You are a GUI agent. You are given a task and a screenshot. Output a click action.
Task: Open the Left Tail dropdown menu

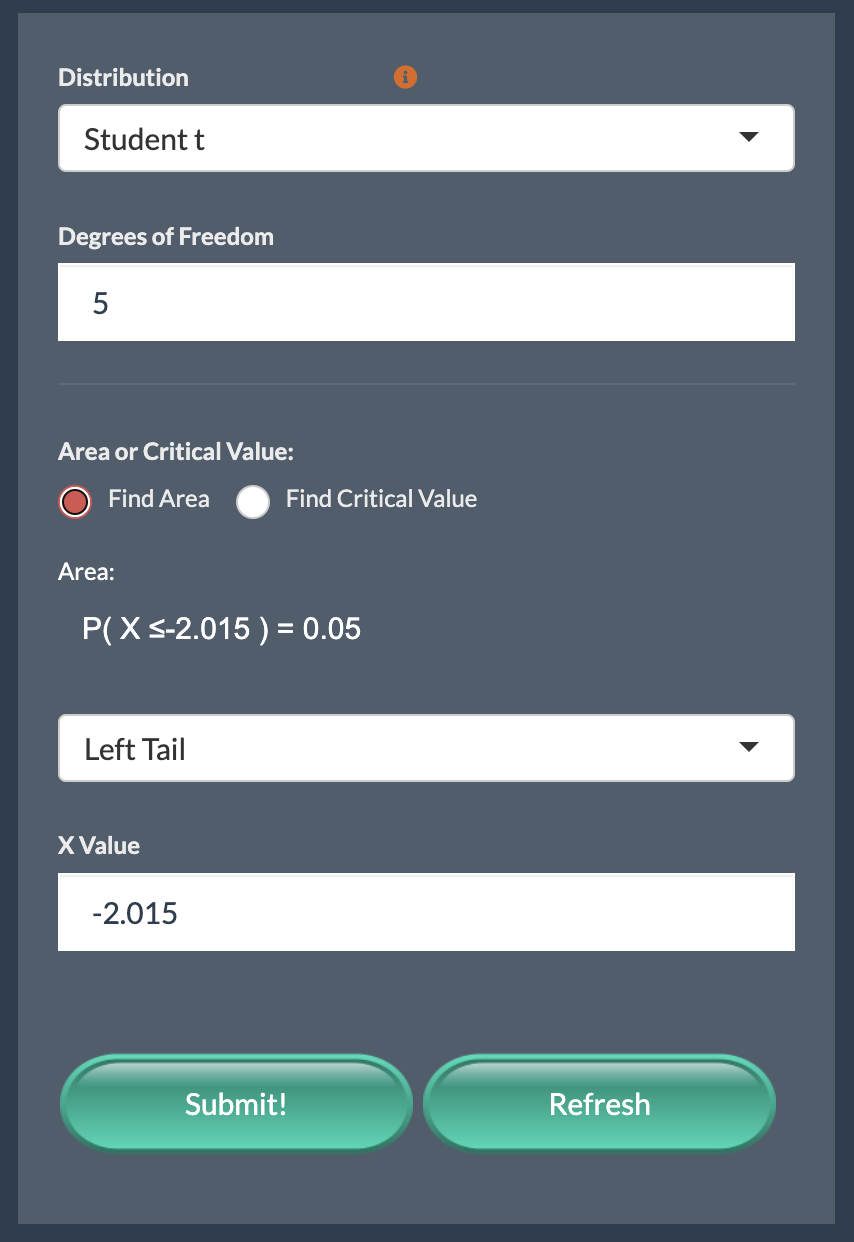pos(400,748)
